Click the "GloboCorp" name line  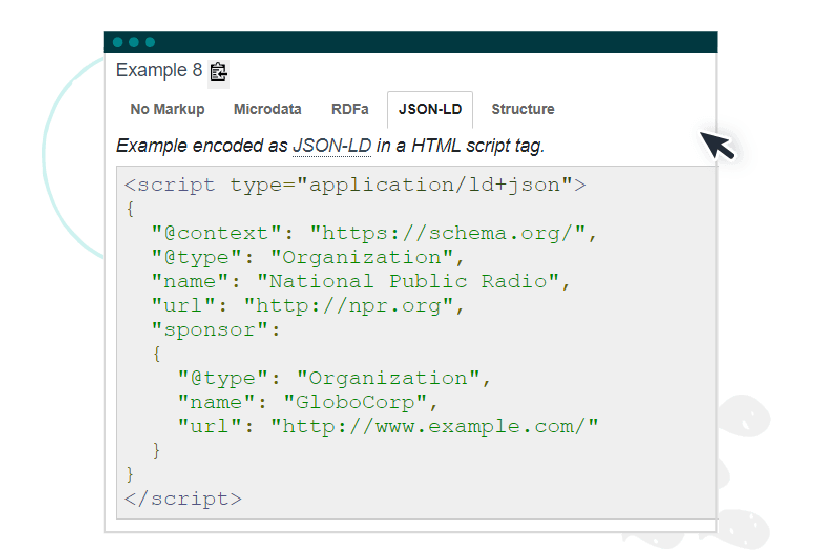tap(308, 403)
